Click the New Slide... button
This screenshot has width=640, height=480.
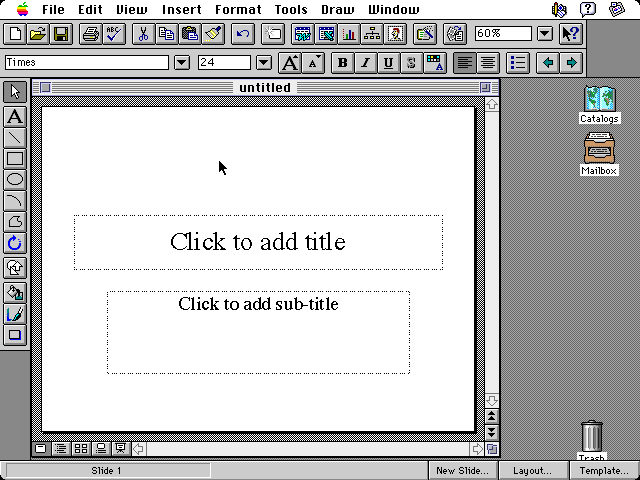pyautogui.click(x=462, y=471)
